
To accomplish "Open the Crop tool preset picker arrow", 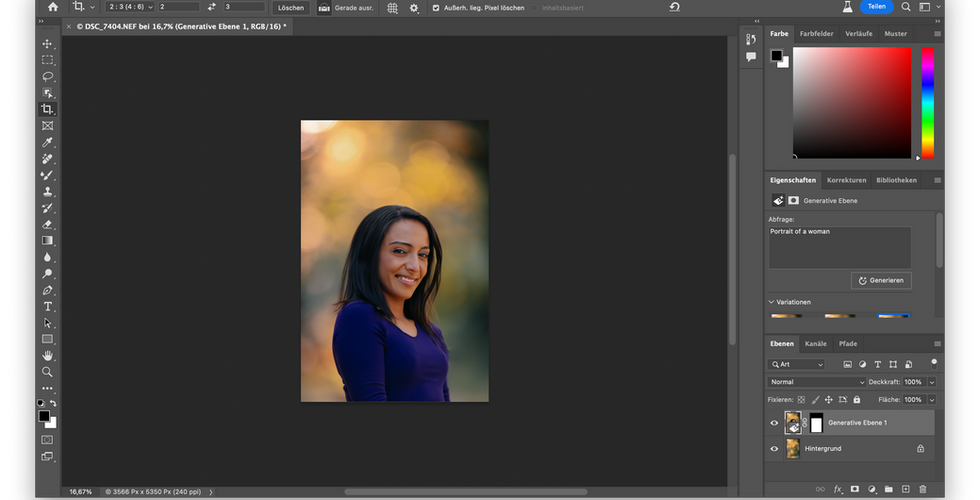I will [92, 8].
